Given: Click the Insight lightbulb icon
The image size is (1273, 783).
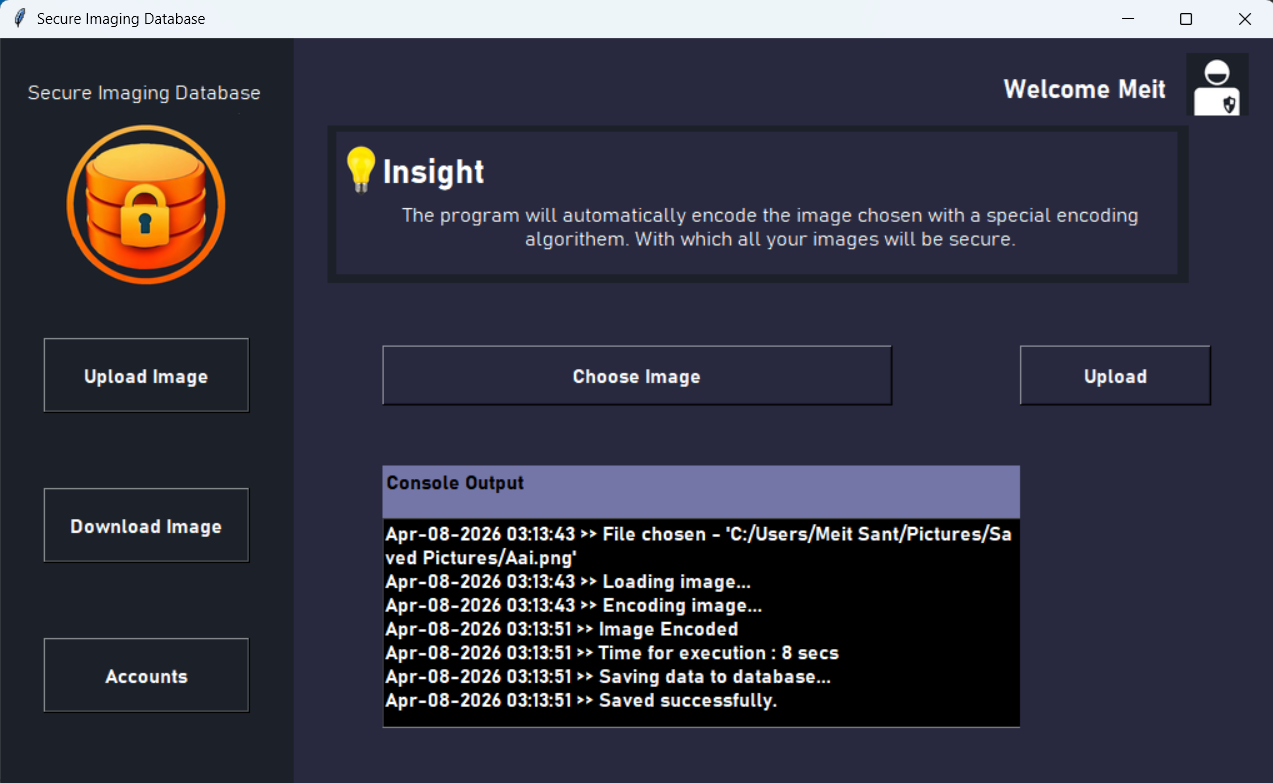Looking at the screenshot, I should click(x=360, y=169).
